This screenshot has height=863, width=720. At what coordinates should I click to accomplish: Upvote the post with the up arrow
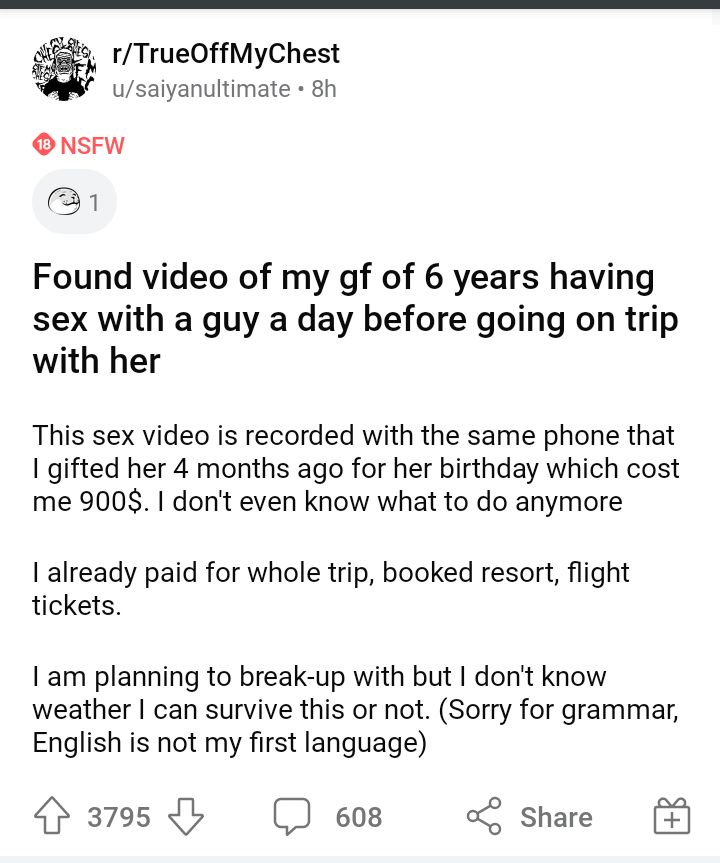pyautogui.click(x=52, y=816)
